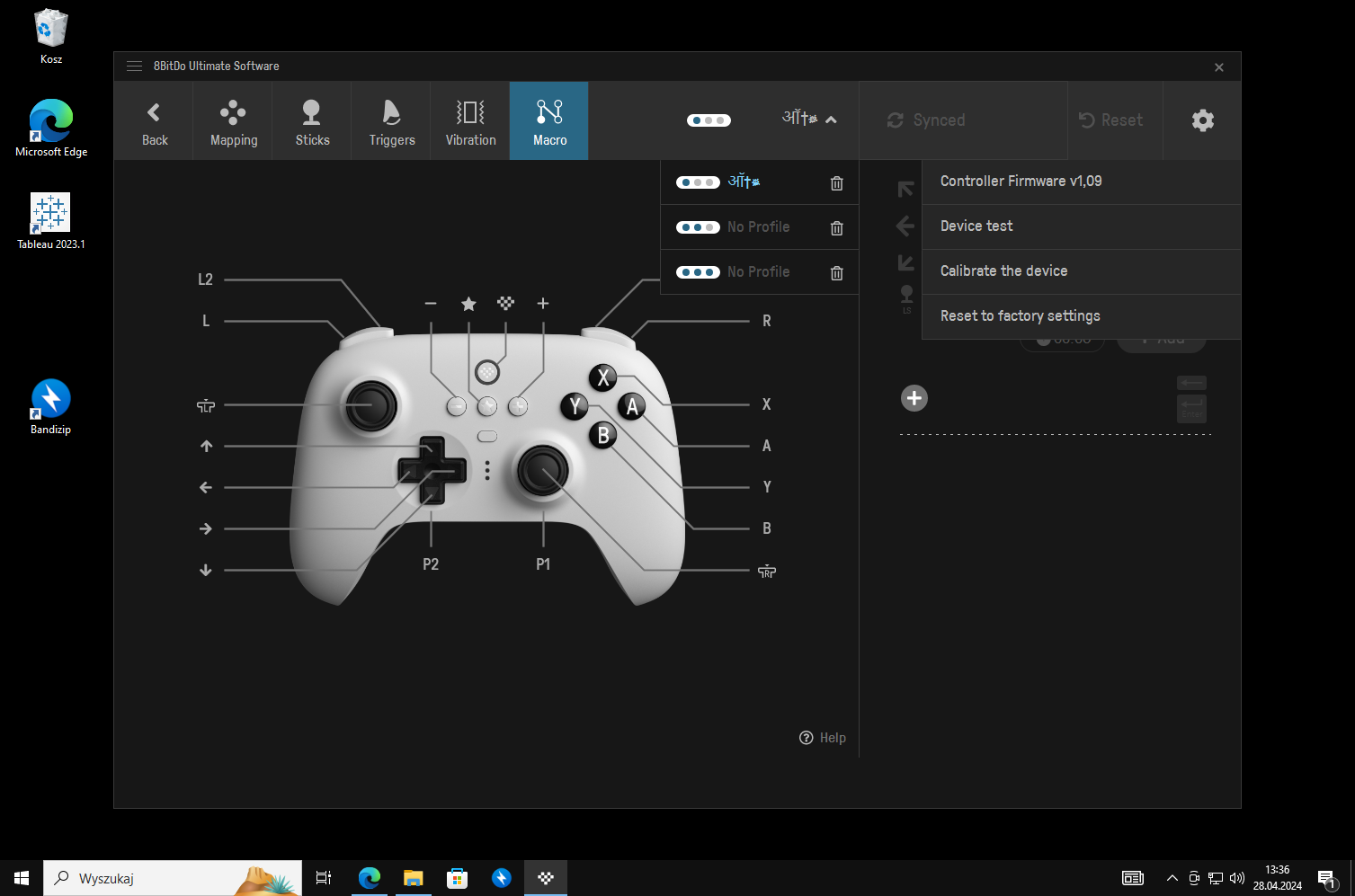This screenshot has width=1355, height=896.
Task: Switch to the Mapping tab
Action: tap(233, 121)
